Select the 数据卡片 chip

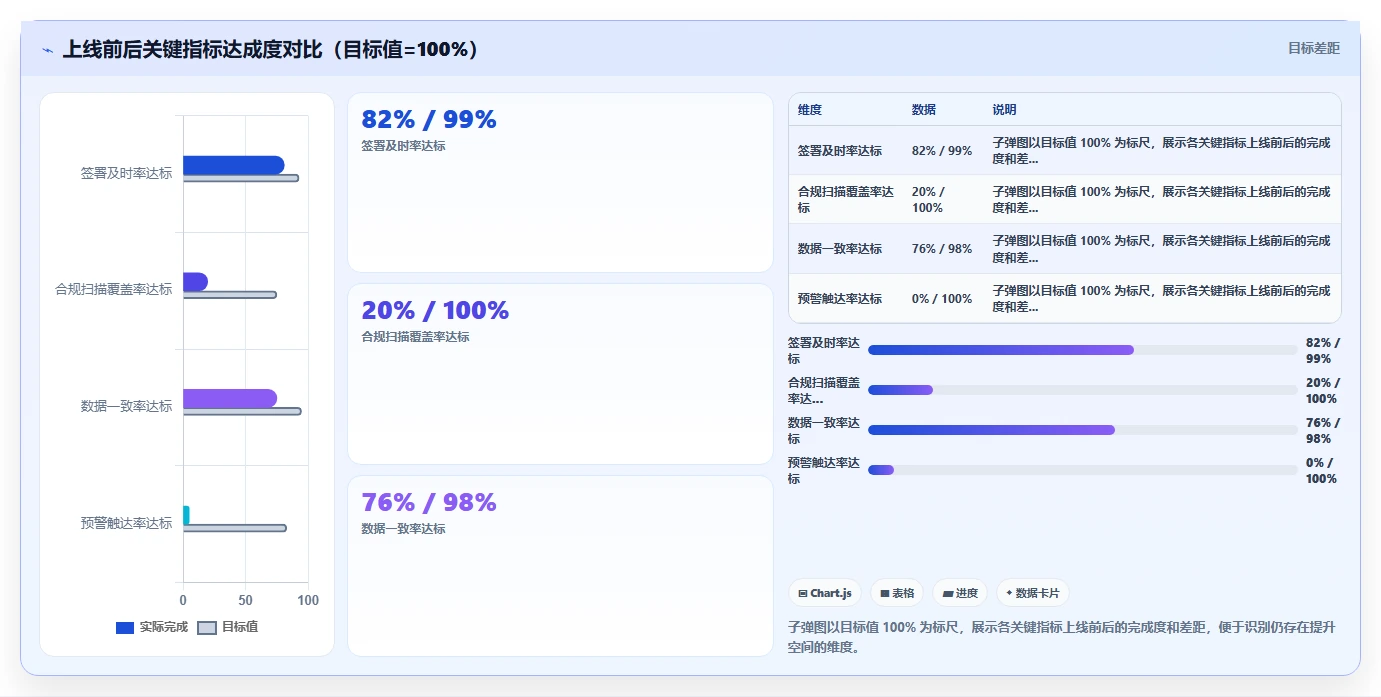tap(1033, 593)
